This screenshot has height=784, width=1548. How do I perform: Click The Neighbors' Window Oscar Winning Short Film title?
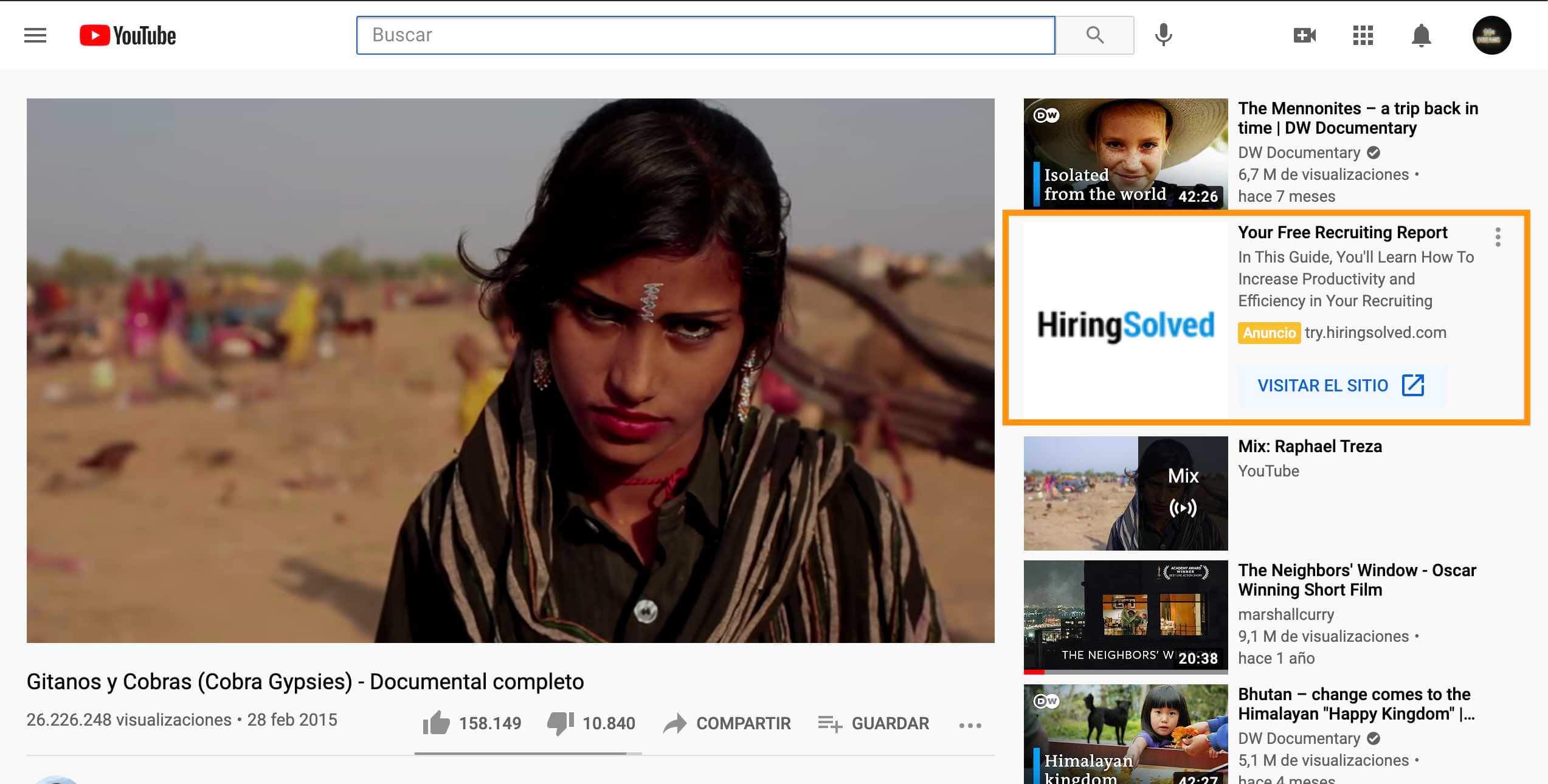[1357, 580]
